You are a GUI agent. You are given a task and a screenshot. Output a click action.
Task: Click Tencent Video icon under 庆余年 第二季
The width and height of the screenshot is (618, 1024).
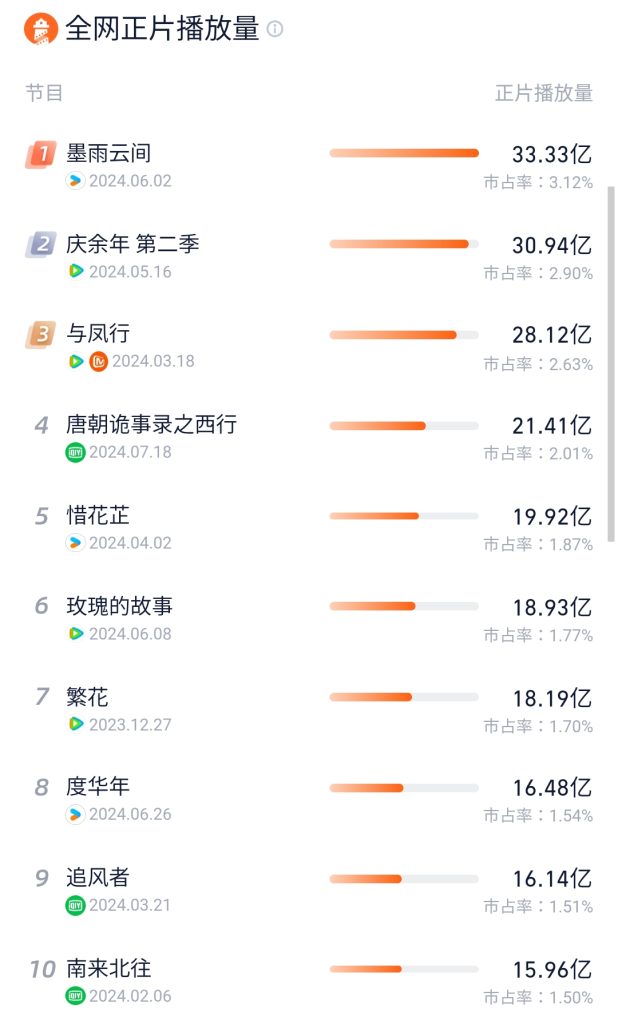point(75,271)
